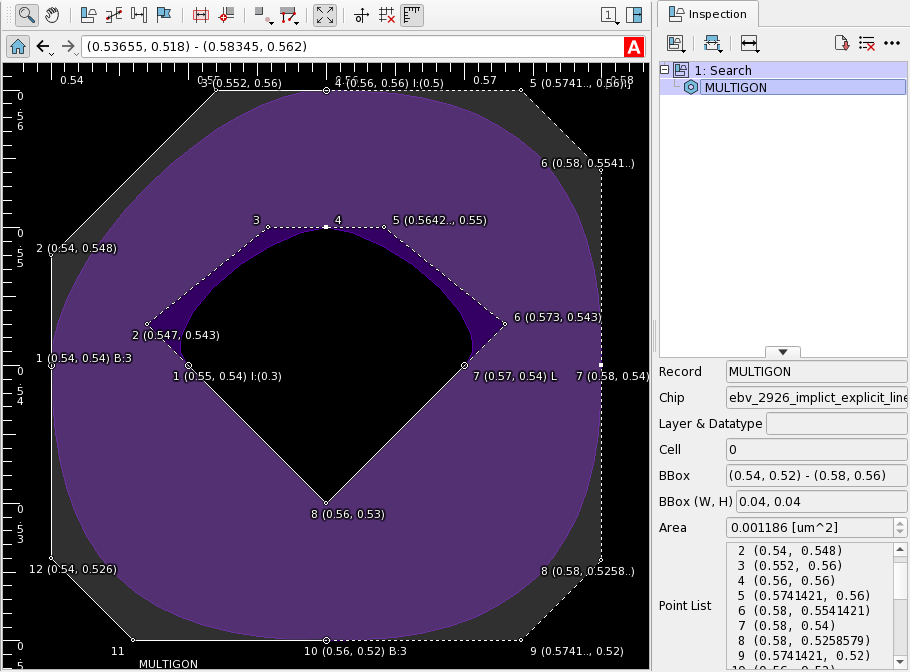This screenshot has height=672, width=910.
Task: Activate the pan hand tool
Action: click(x=52, y=15)
